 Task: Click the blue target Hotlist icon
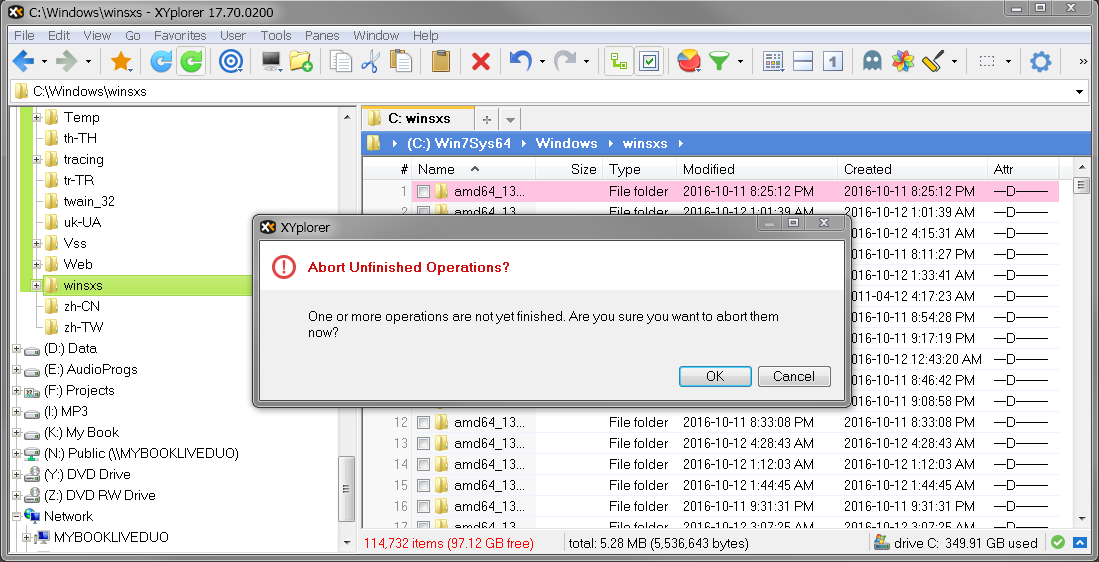(x=231, y=62)
